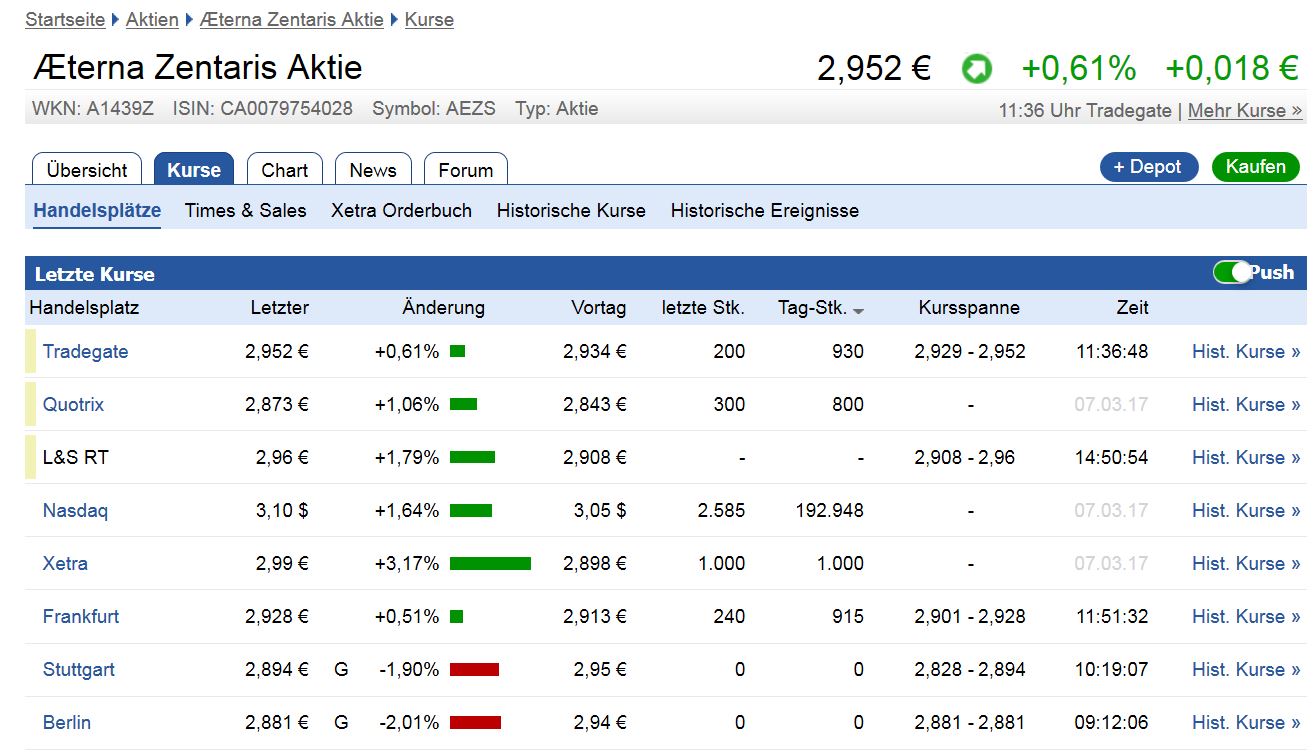Click the + Depot button
The image size is (1314, 755).
pyautogui.click(x=1148, y=167)
